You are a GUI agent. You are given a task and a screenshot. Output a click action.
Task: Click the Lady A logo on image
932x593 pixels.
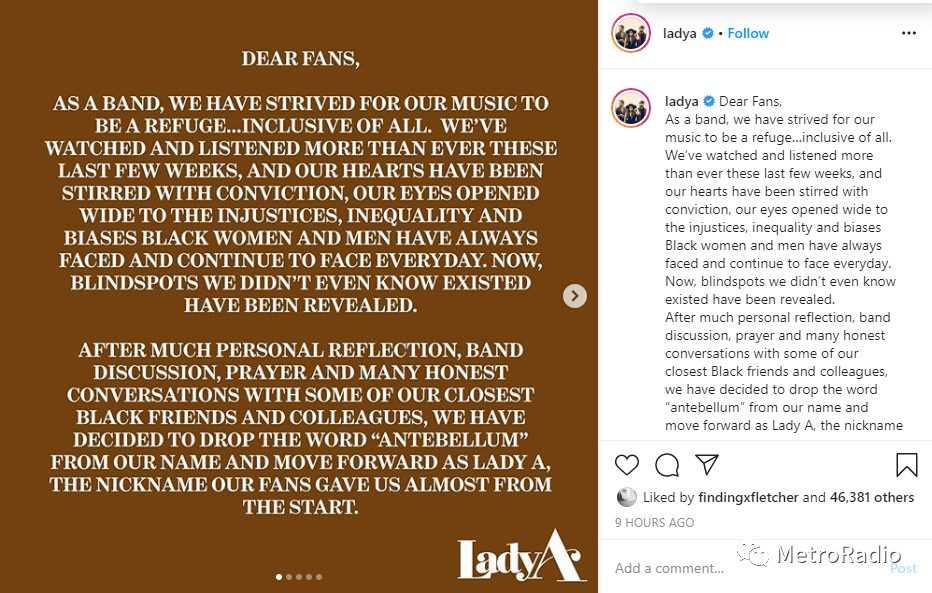(520, 560)
